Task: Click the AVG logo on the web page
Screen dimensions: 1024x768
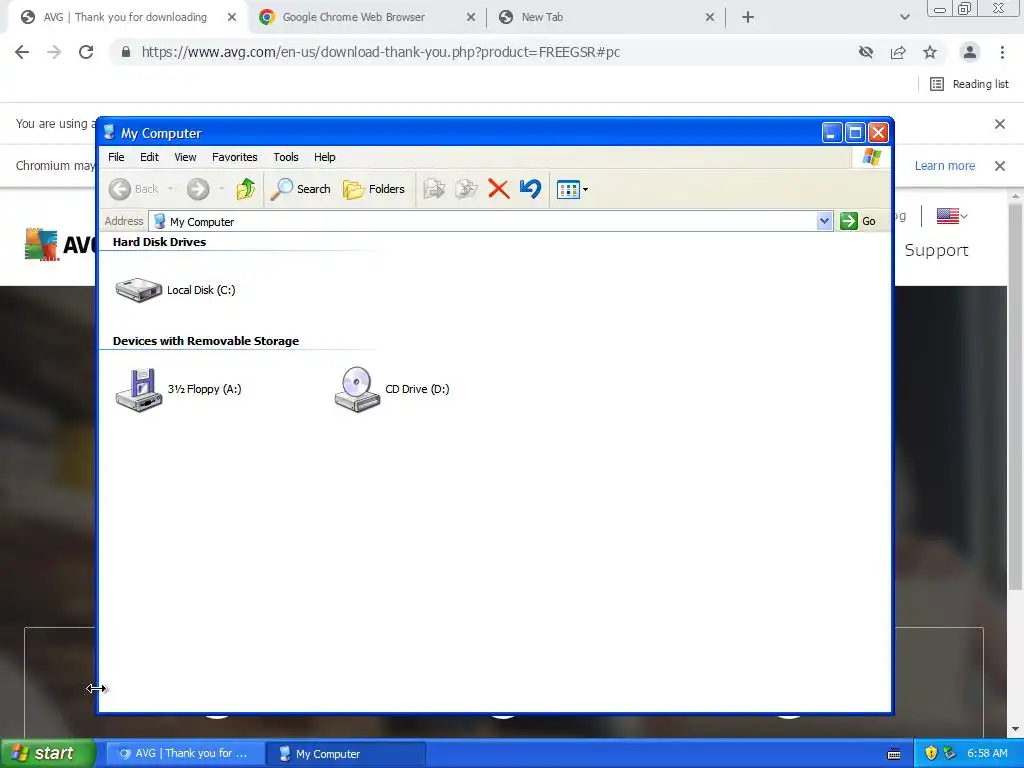Action: coord(59,245)
